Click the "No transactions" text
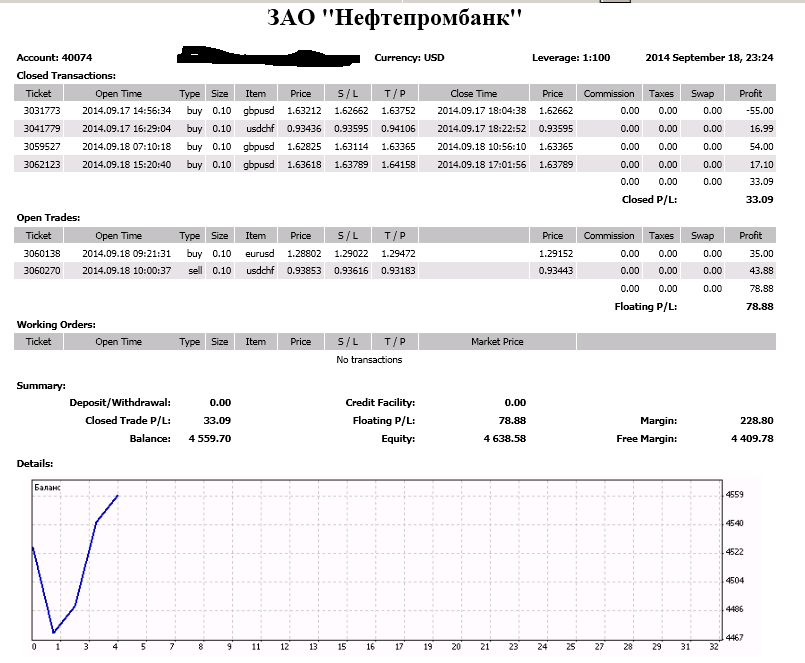 [x=369, y=360]
